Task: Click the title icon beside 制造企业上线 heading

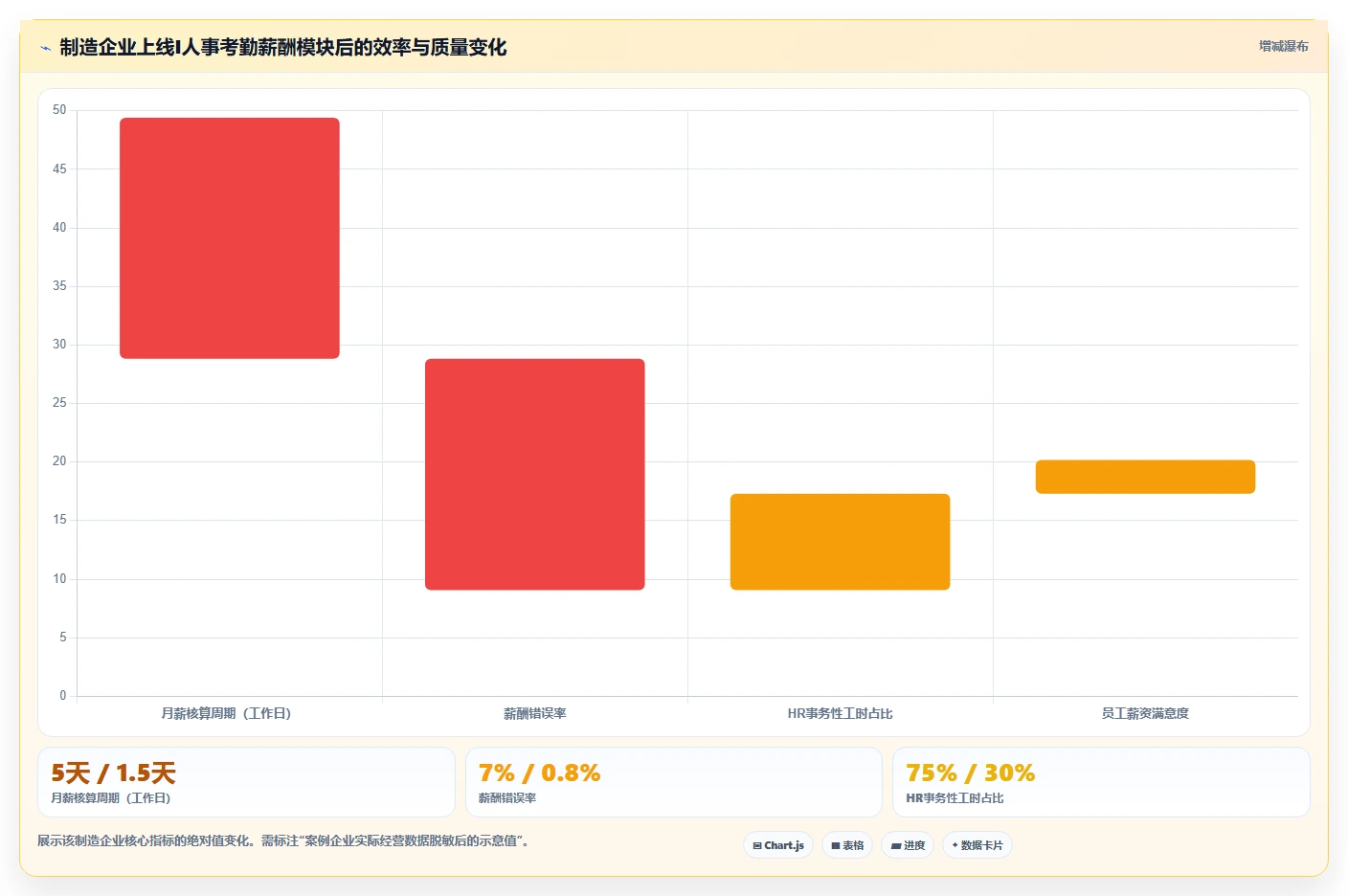Action: (x=45, y=48)
